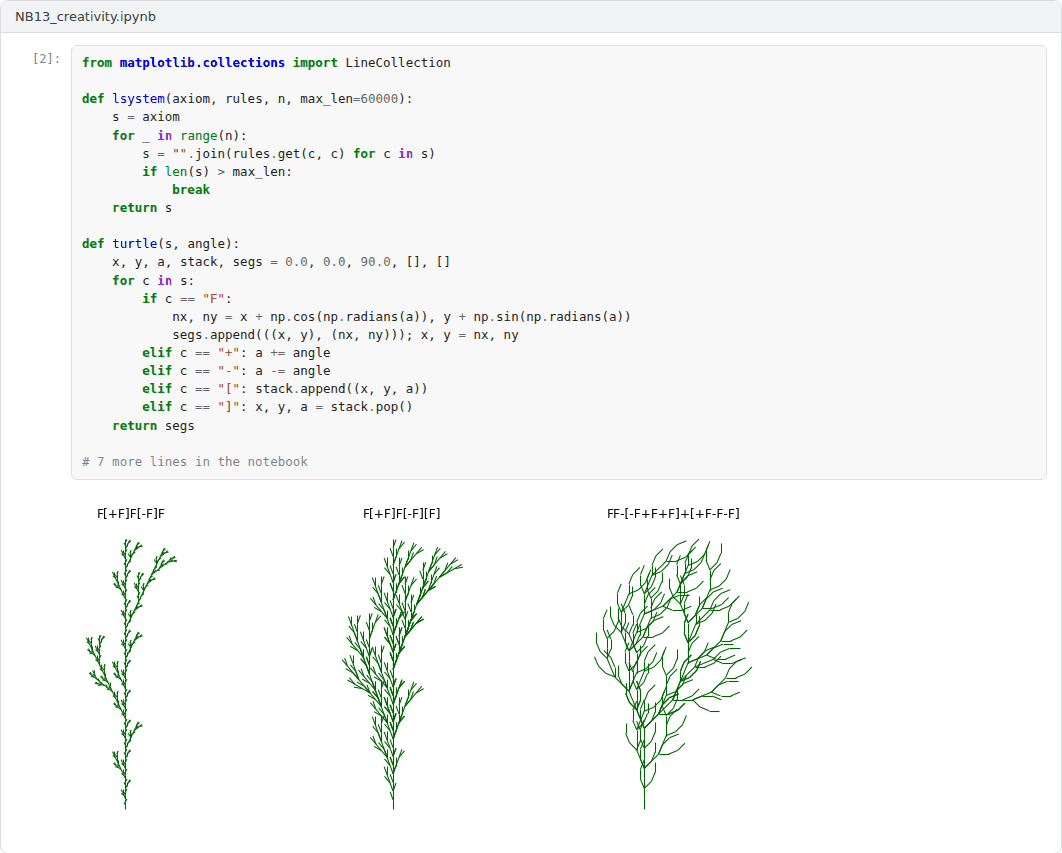Select the cell prompt [2]:
The width and height of the screenshot is (1062, 853).
(47, 58)
